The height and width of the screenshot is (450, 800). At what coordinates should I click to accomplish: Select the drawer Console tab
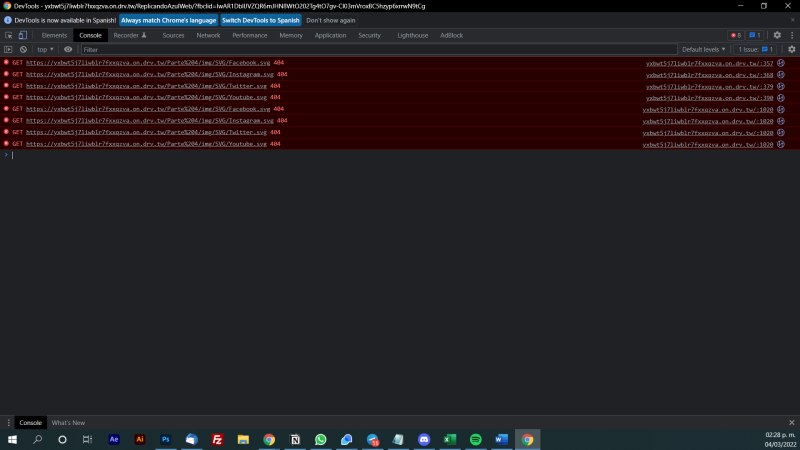[31, 422]
